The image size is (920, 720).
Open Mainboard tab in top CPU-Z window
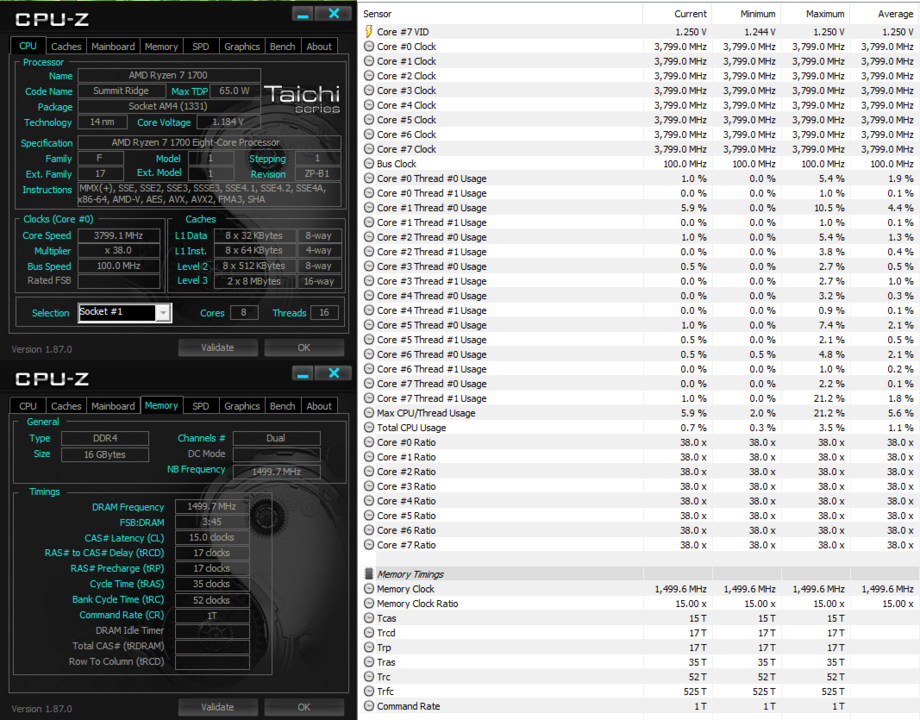pyautogui.click(x=113, y=46)
